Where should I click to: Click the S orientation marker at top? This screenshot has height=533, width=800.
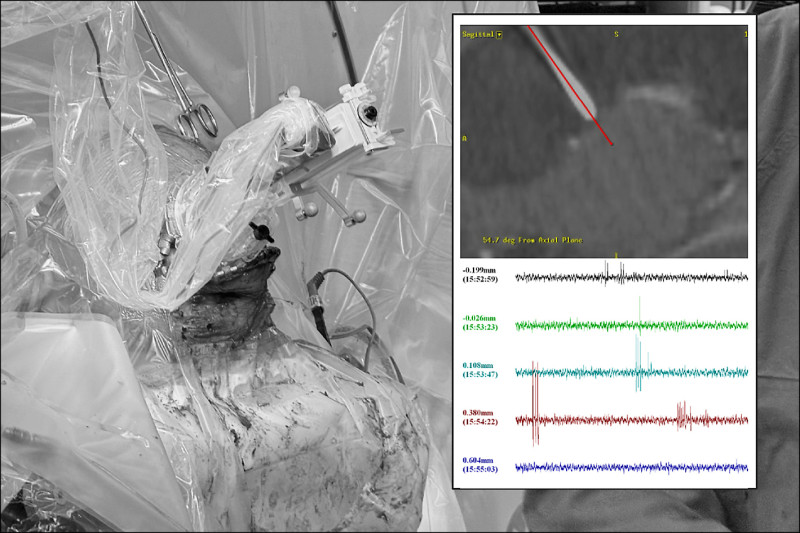[x=616, y=35]
